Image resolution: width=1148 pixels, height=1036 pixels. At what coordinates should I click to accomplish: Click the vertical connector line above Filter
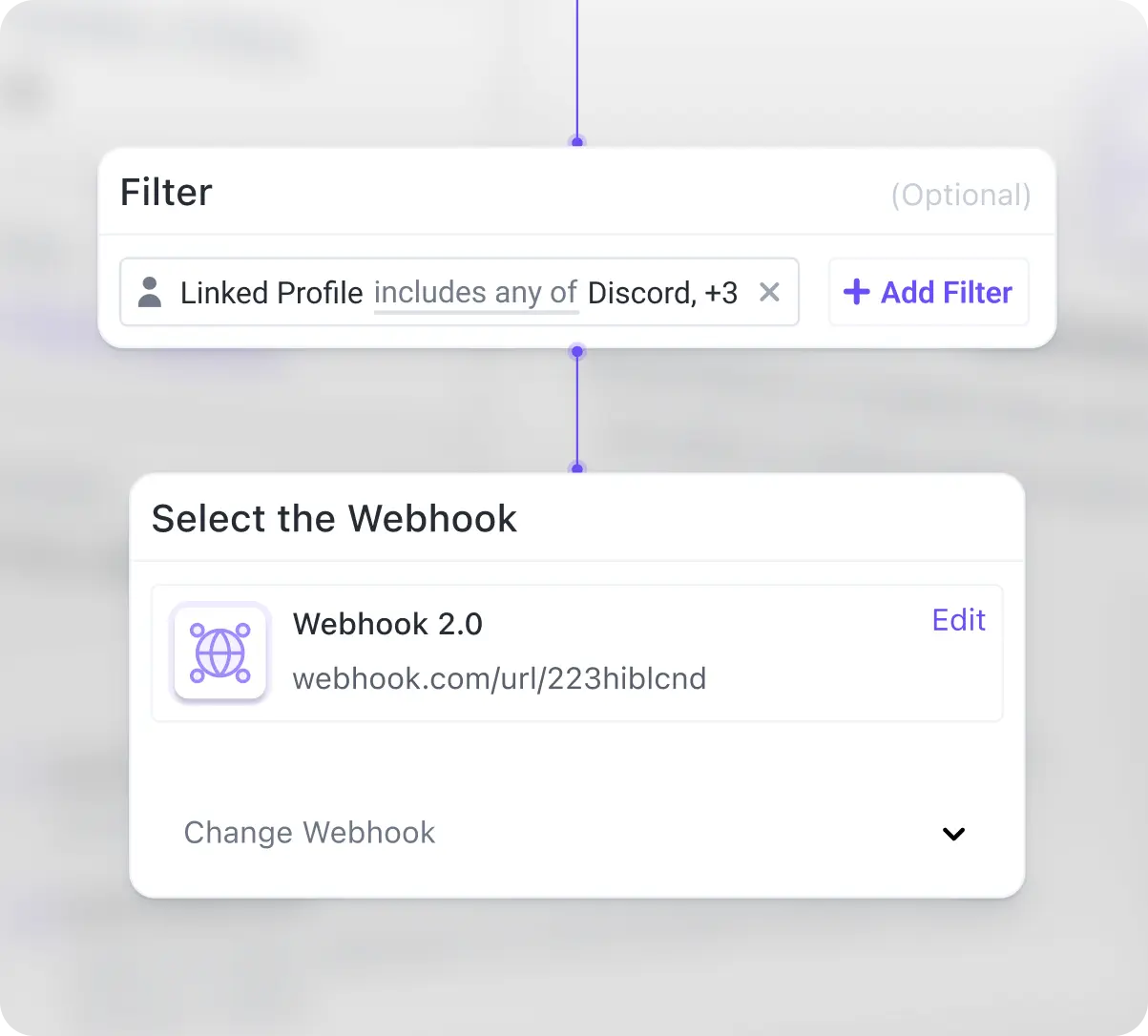point(577,69)
